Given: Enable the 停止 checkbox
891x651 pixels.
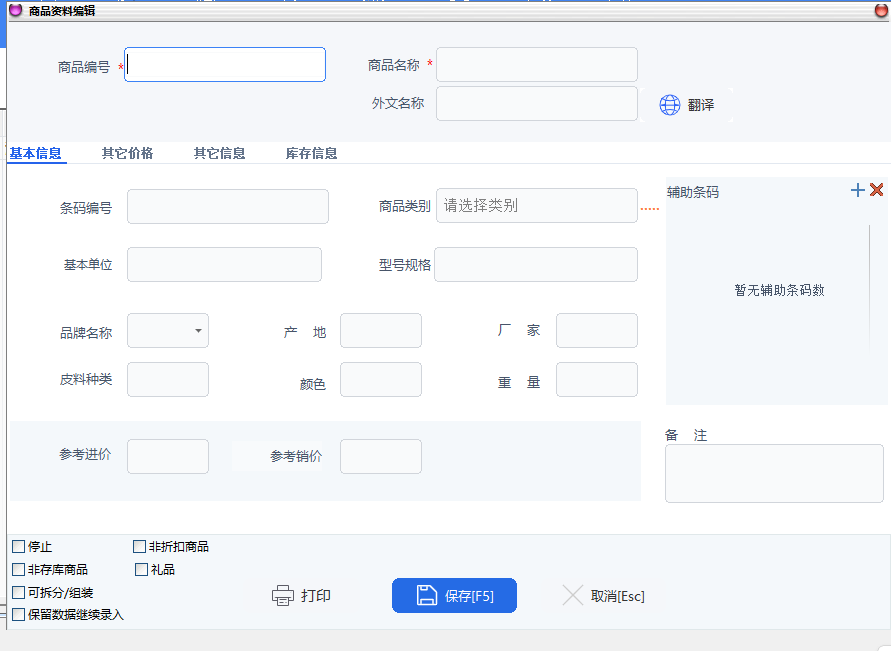Looking at the screenshot, I should coord(19,547).
